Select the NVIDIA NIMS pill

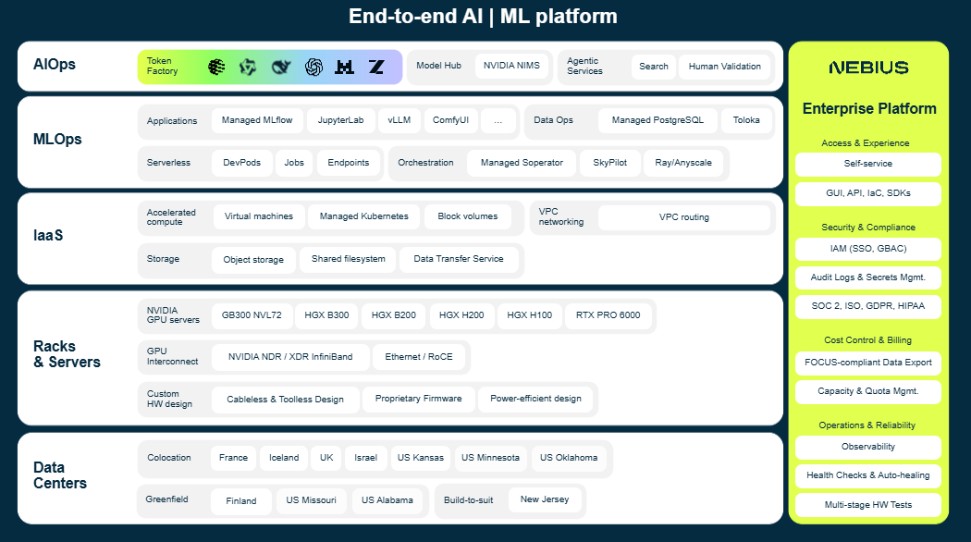pyautogui.click(x=512, y=66)
